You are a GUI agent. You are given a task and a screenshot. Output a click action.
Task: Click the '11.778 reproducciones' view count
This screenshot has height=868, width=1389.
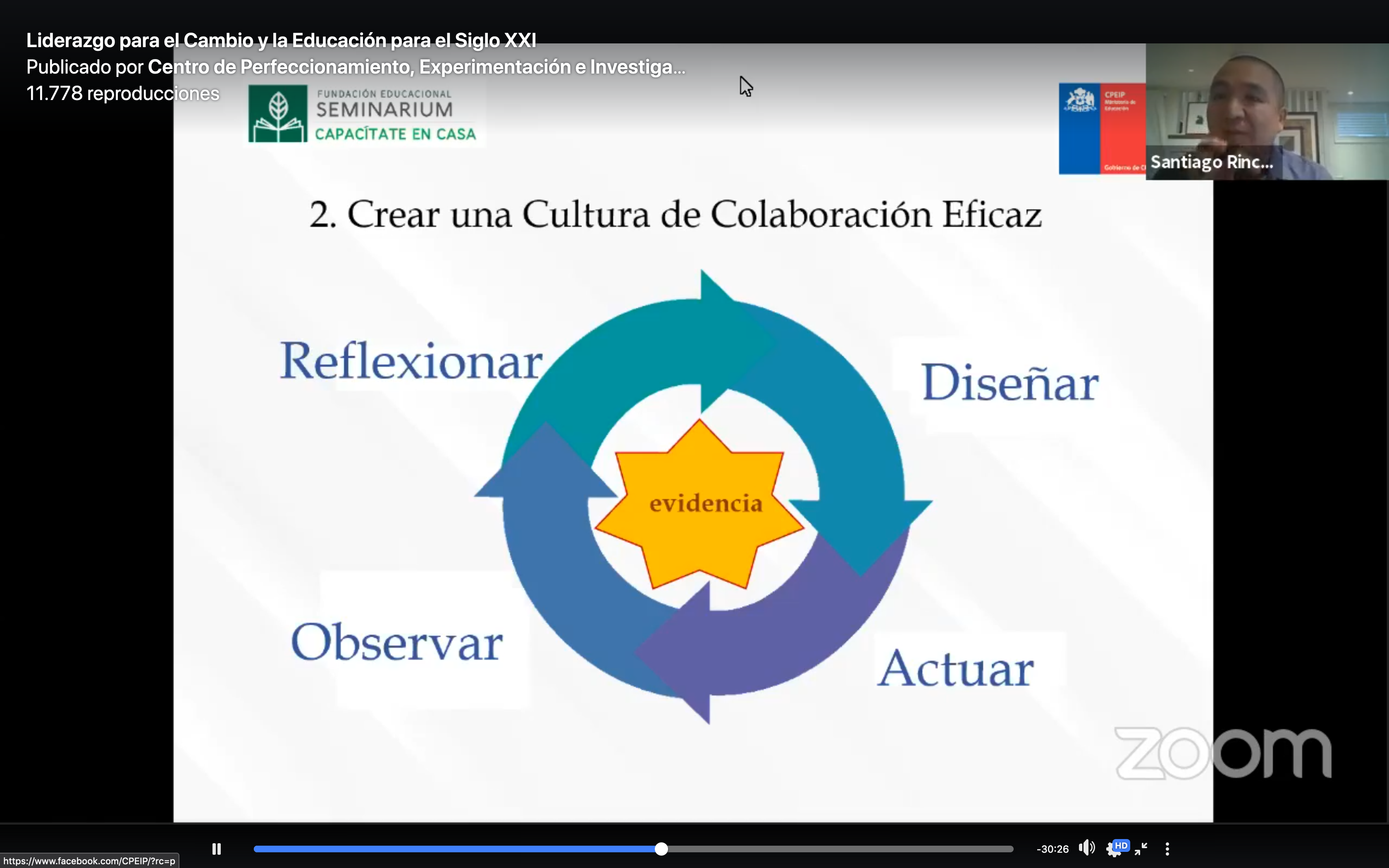point(123,93)
